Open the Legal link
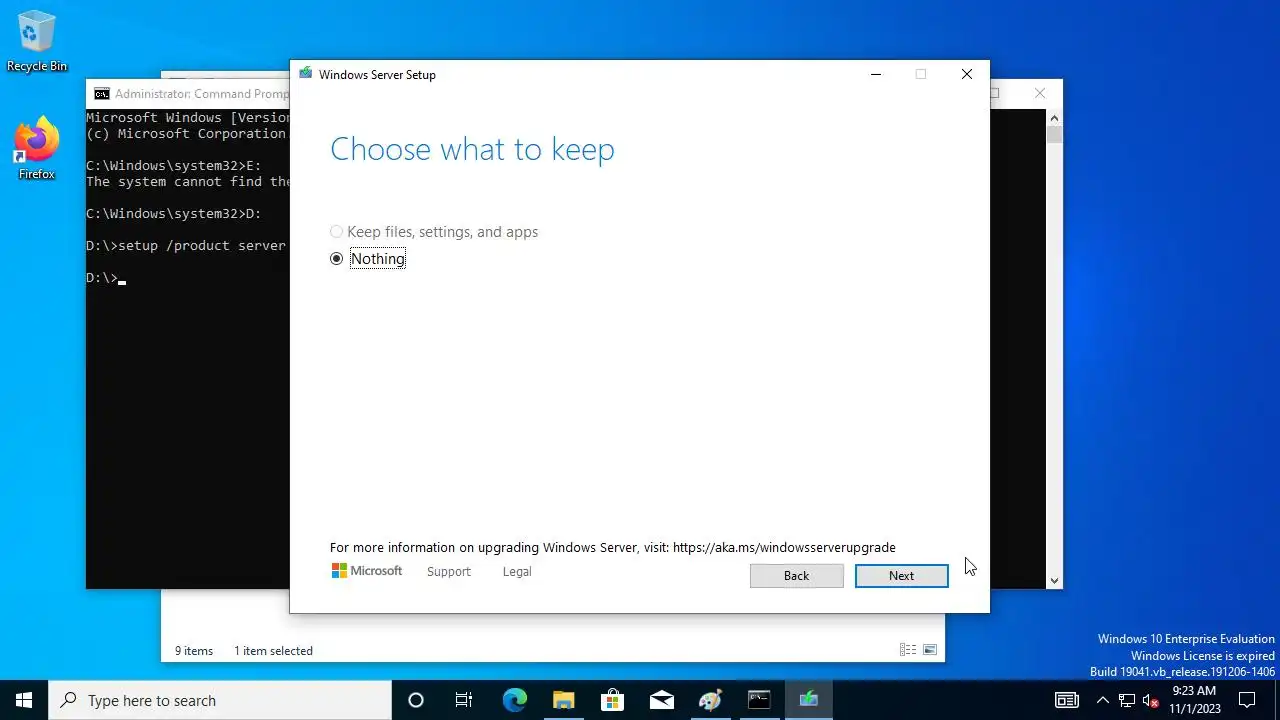 (x=517, y=572)
